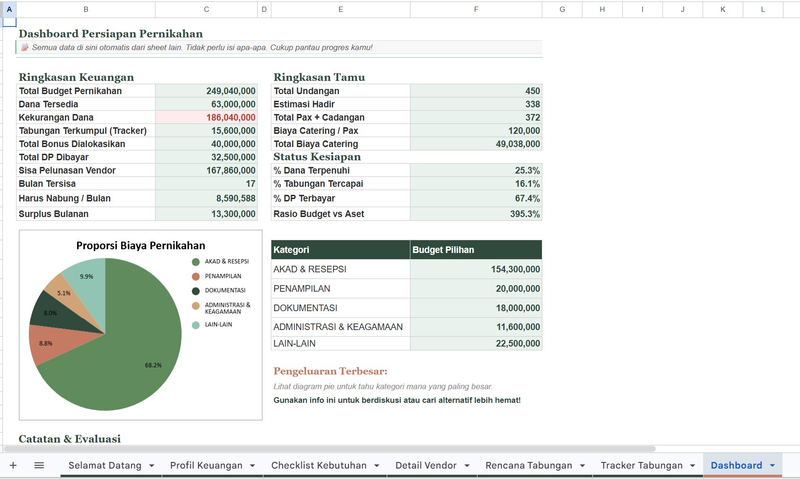Expand Rencana Tabungan tab dropdown arrow
Image resolution: width=800 pixels, height=479 pixels.
[582, 466]
